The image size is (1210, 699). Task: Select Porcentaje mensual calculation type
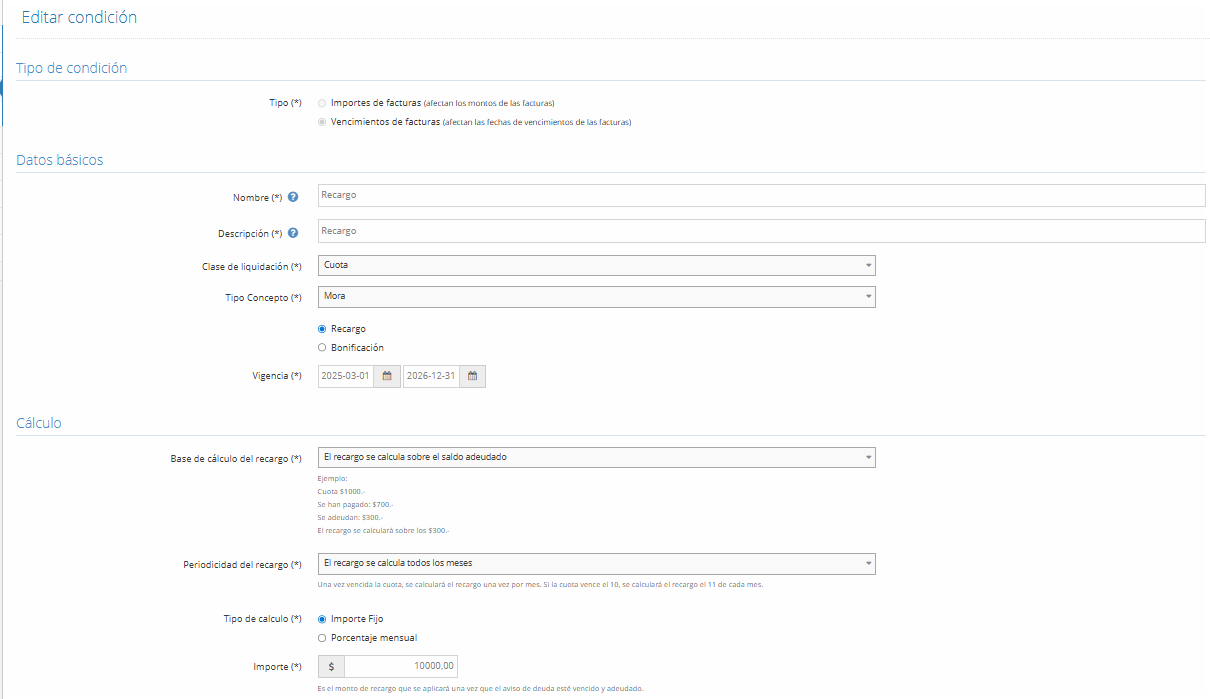(x=321, y=638)
